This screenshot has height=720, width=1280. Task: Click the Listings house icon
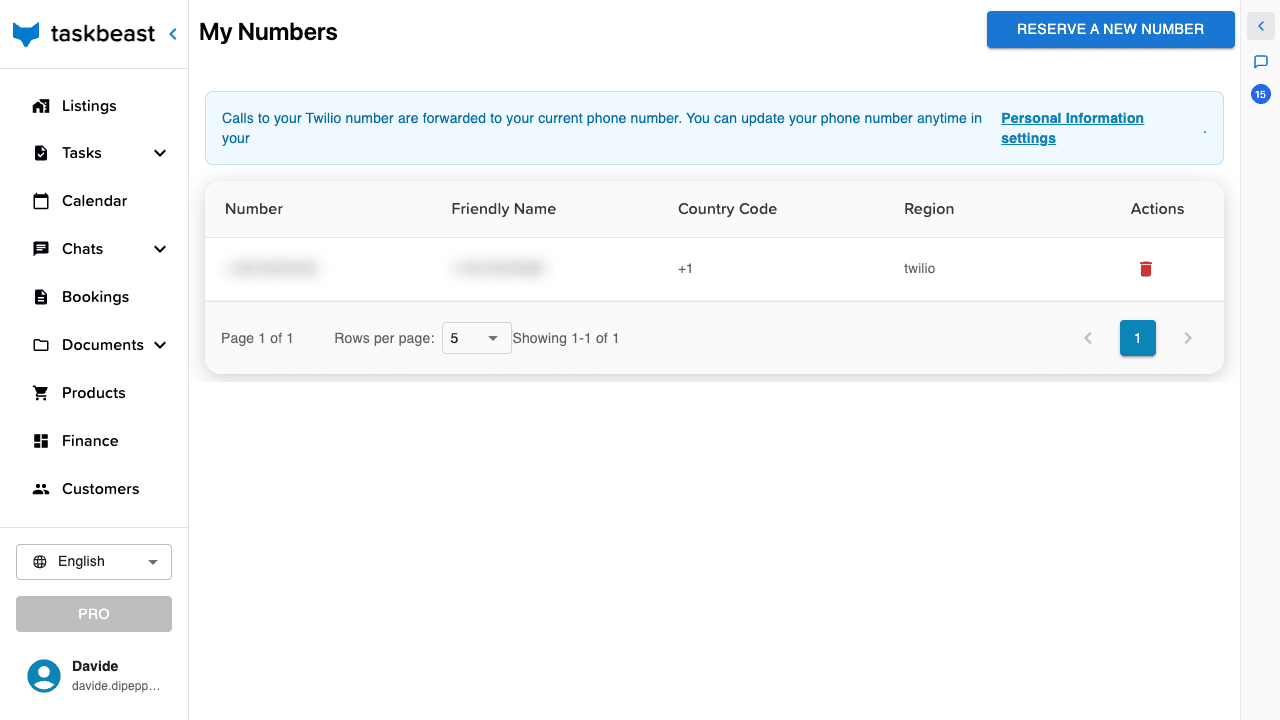click(x=41, y=106)
